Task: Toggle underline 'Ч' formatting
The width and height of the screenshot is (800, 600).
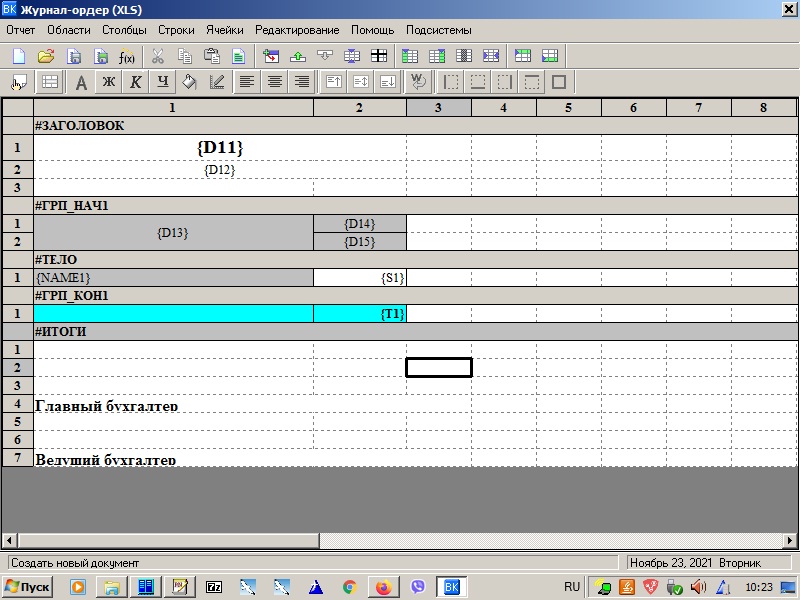Action: coord(162,82)
